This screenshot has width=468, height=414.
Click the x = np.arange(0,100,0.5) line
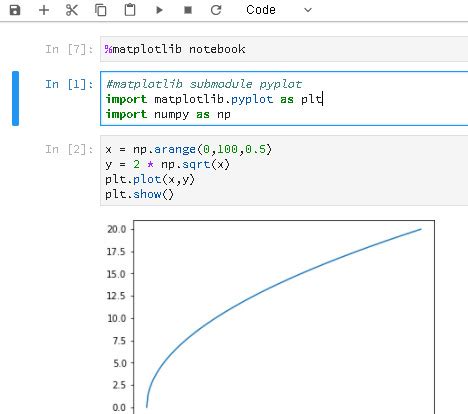pyautogui.click(x=189, y=149)
